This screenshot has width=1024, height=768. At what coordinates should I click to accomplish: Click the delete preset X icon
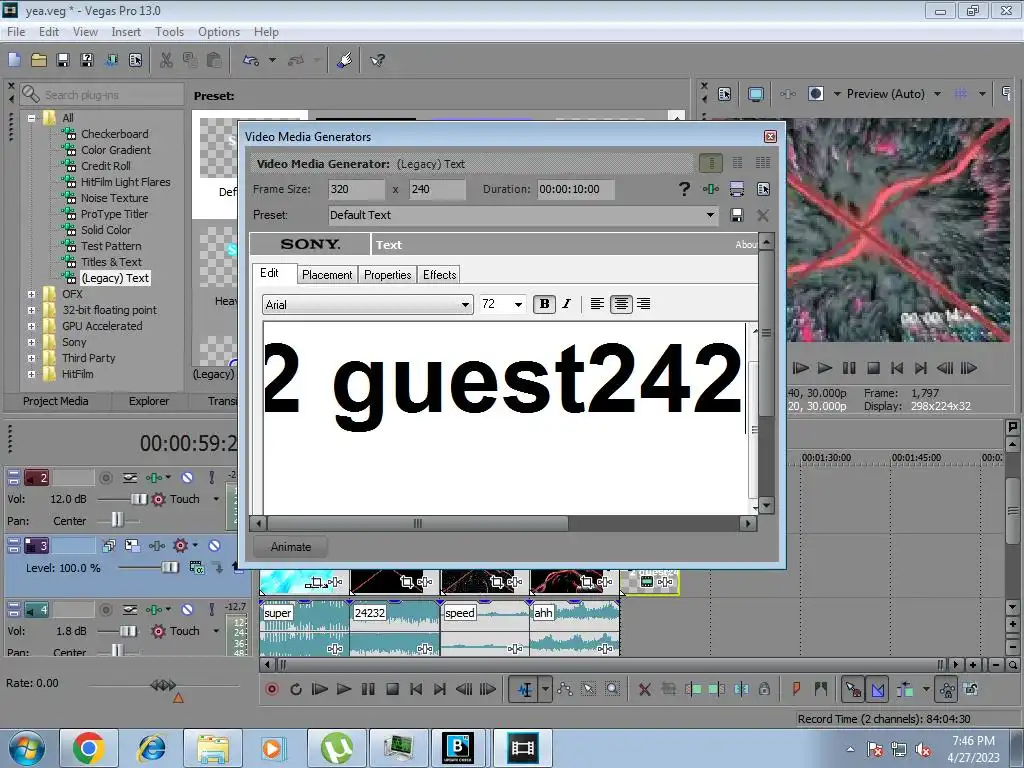(762, 215)
